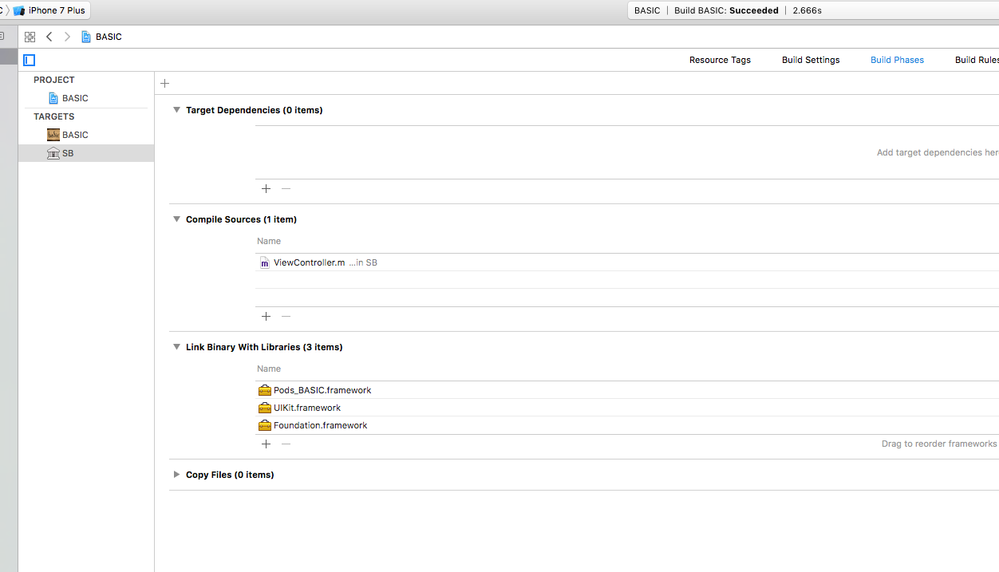The width and height of the screenshot is (999, 572).
Task: Add a compile source with plus button
Action: (x=266, y=316)
